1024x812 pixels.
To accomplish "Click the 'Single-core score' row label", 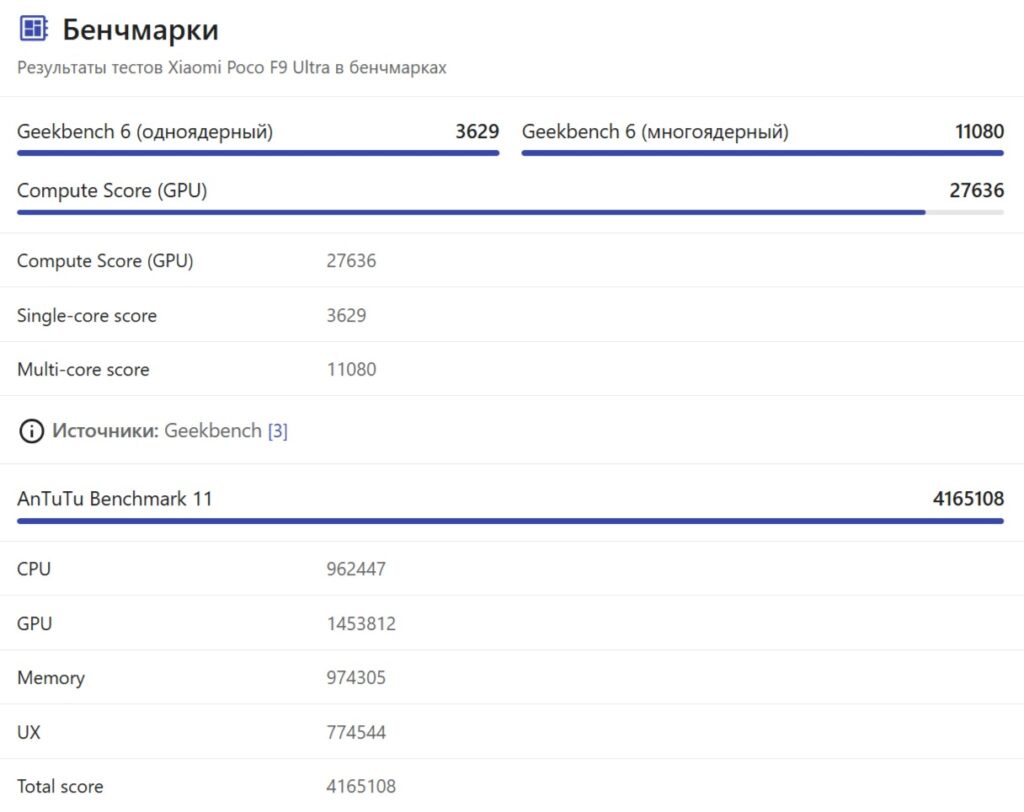I will (87, 316).
